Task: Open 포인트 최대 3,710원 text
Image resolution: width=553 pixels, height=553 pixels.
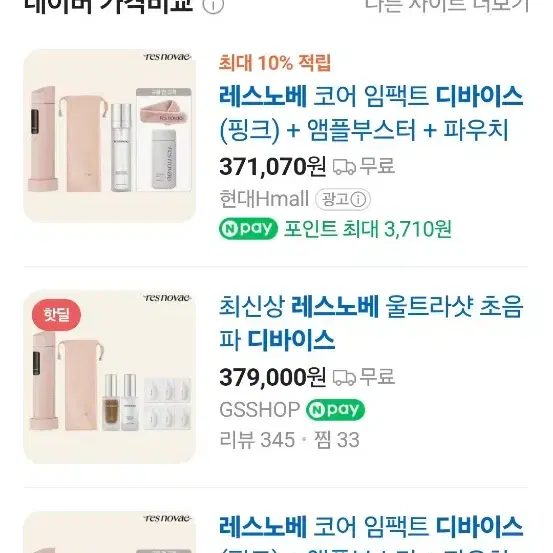Action: (367, 229)
